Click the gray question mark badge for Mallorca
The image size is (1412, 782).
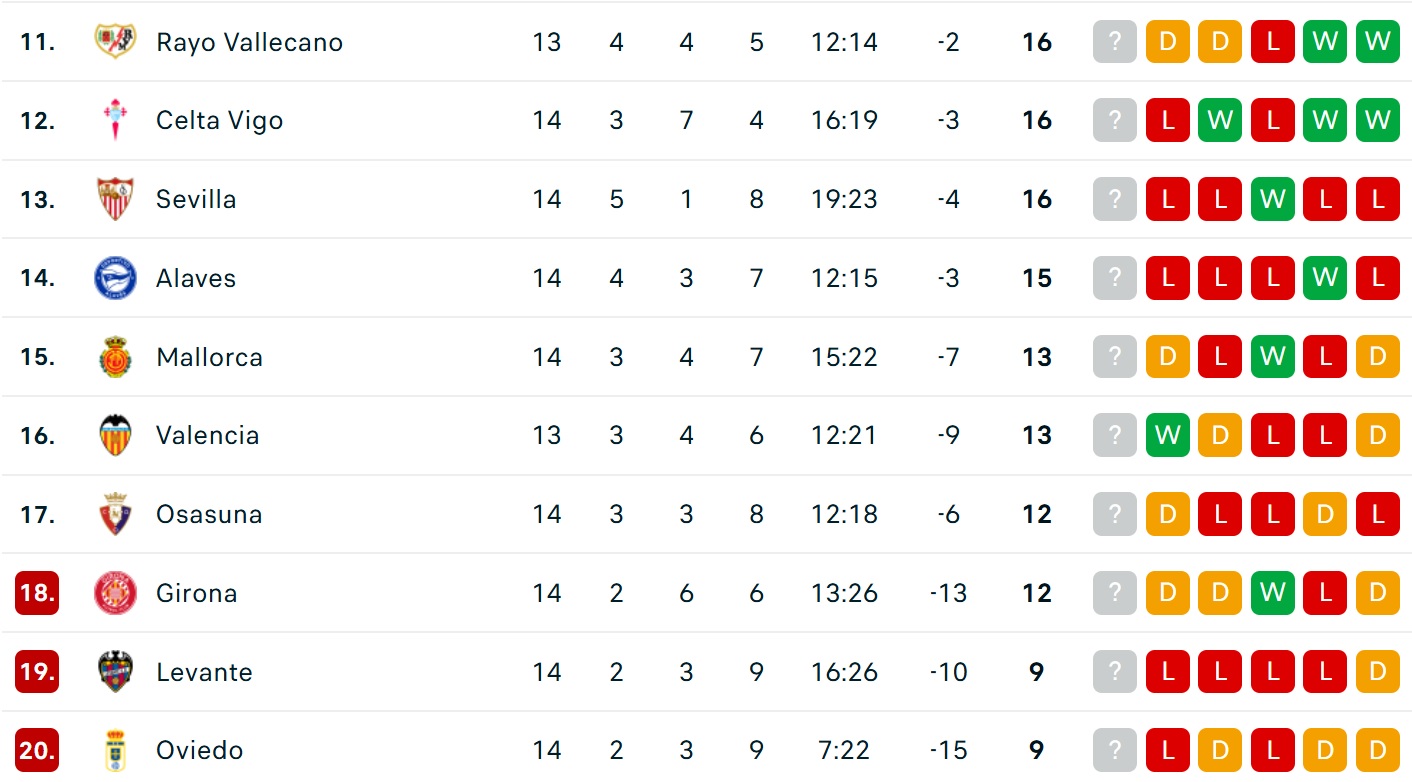click(x=1115, y=357)
